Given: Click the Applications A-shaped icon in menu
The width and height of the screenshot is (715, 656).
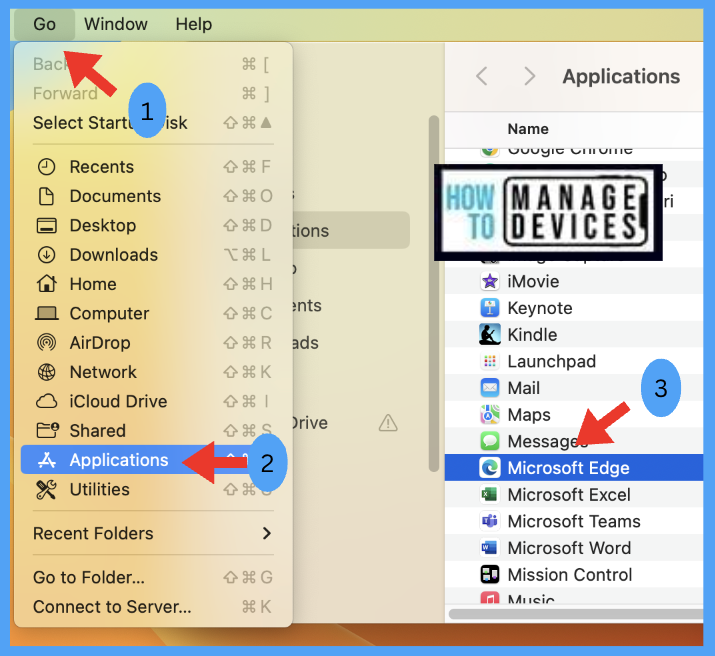Looking at the screenshot, I should pyautogui.click(x=47, y=460).
